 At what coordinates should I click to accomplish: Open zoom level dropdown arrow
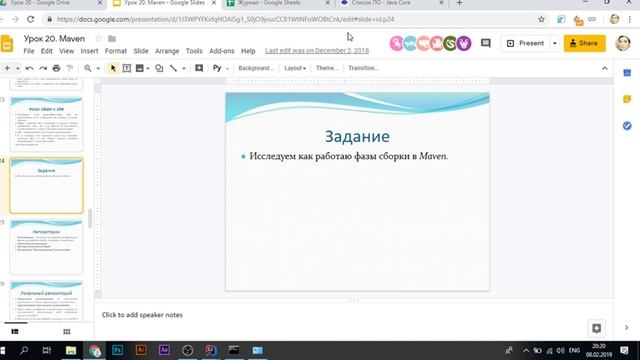pos(98,69)
